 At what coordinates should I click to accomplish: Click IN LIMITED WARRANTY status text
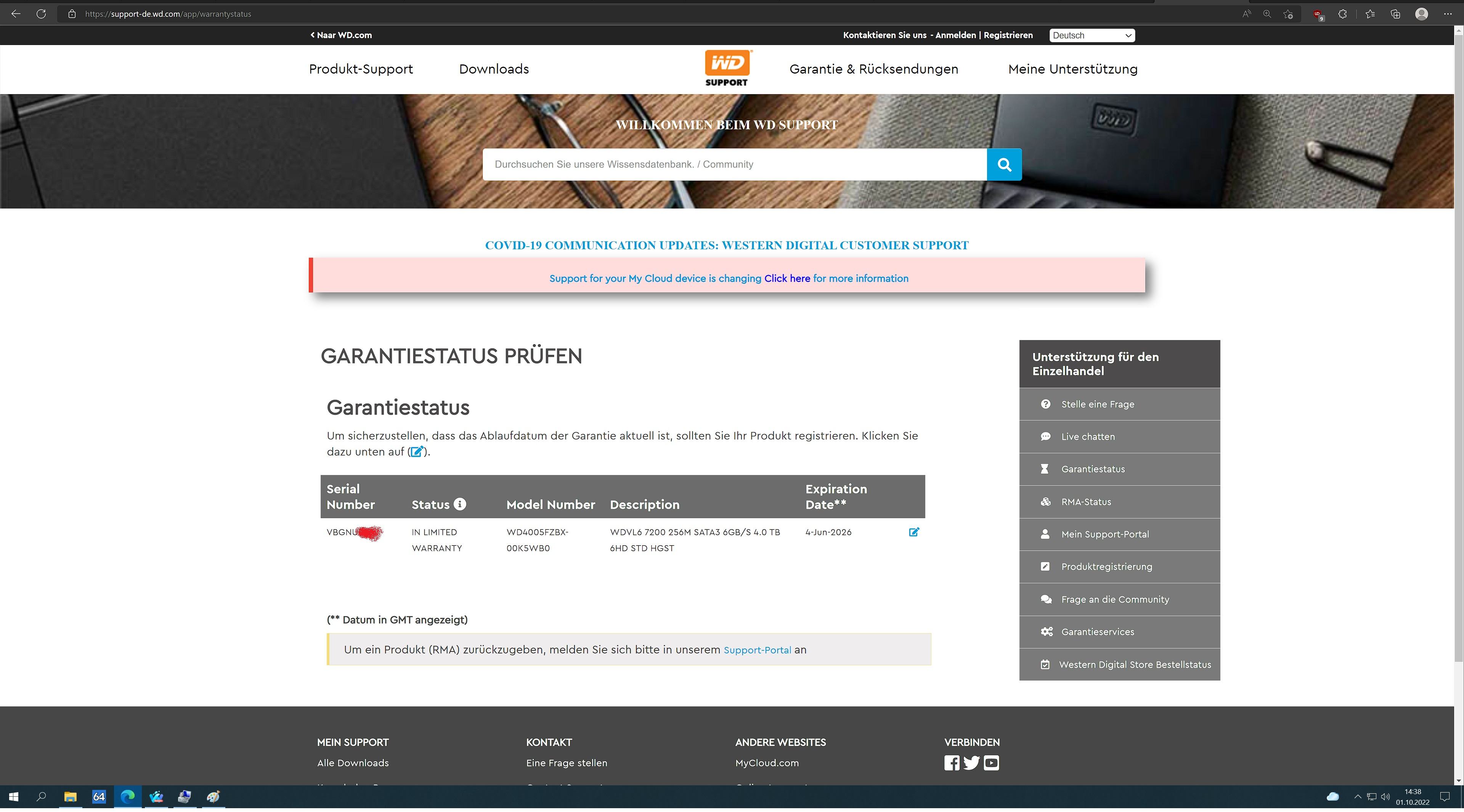(x=437, y=540)
